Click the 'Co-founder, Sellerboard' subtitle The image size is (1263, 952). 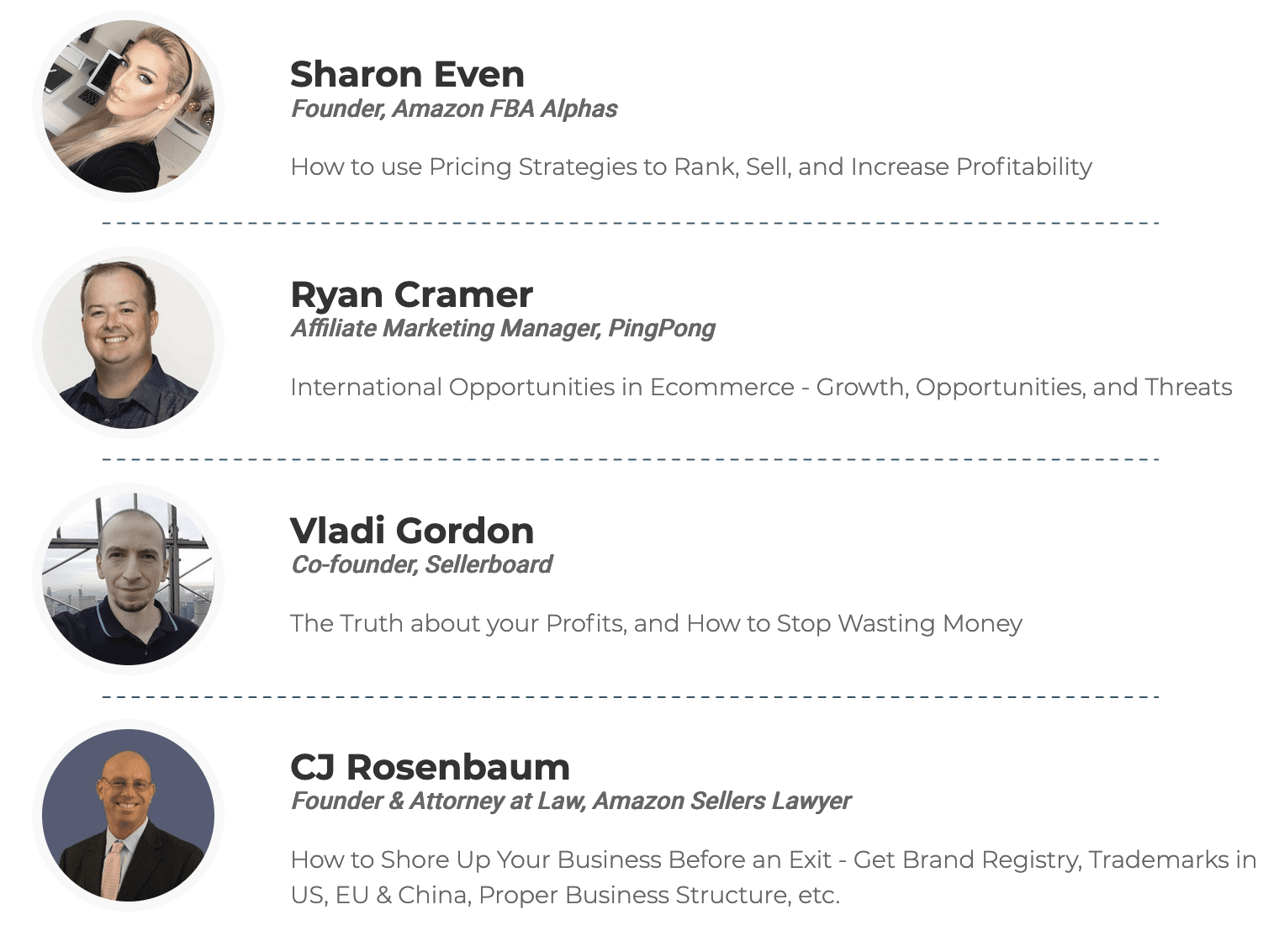pyautogui.click(x=421, y=565)
